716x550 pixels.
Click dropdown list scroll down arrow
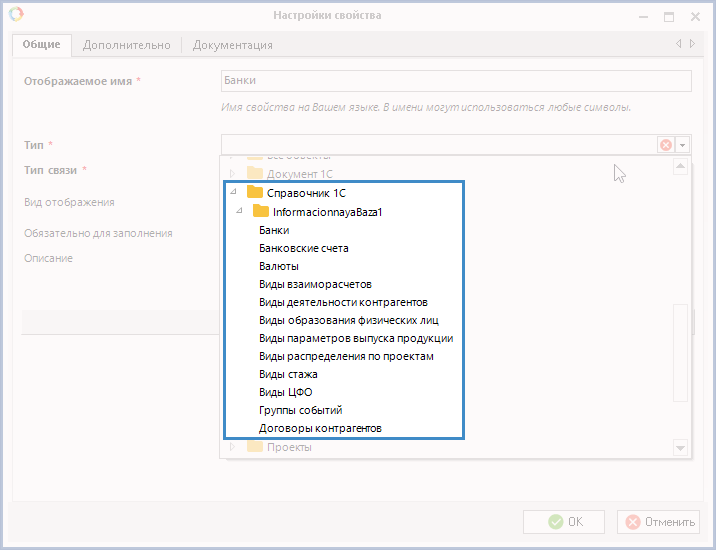680,448
